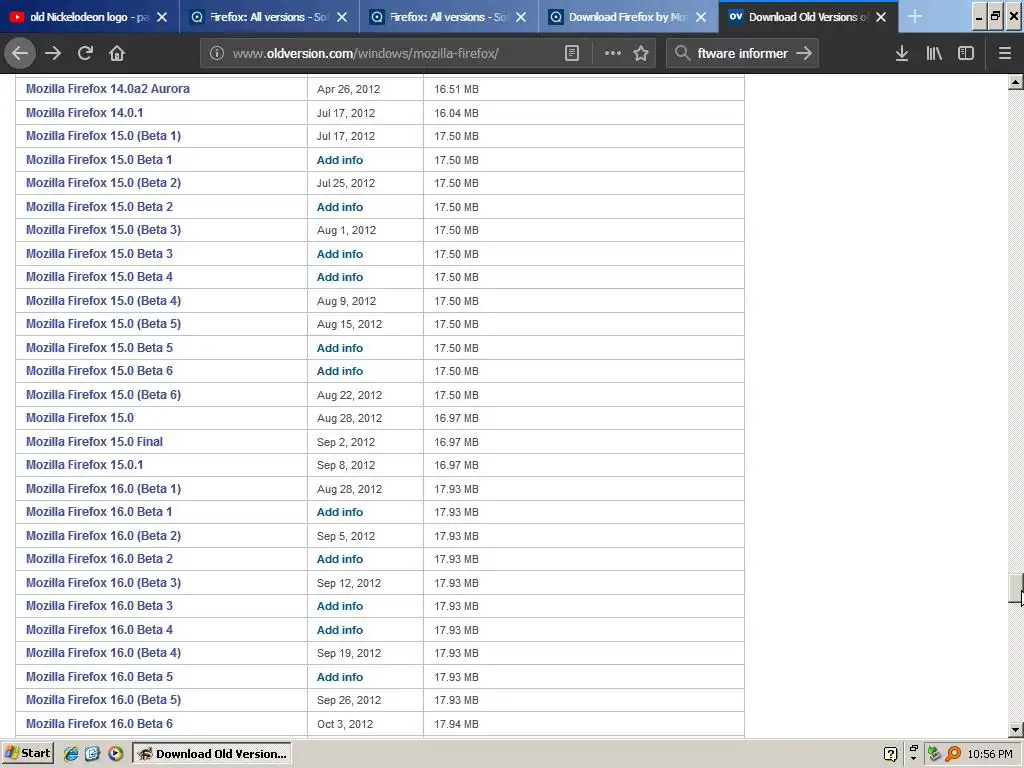Select the Aug 28, 2012 date of Firefox 15.0
This screenshot has width=1024, height=768.
coord(349,418)
